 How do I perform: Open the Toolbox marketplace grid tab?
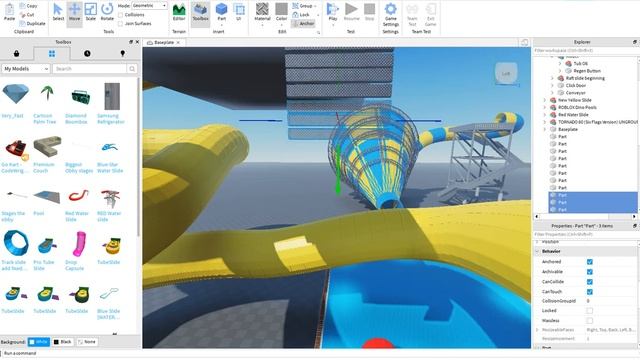pyautogui.click(x=52, y=53)
